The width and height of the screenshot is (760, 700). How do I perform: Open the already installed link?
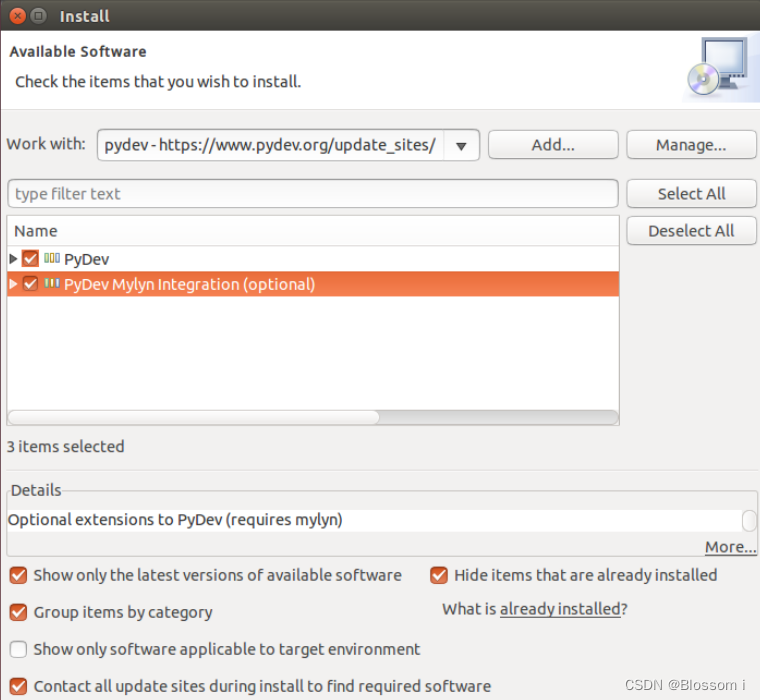[560, 609]
